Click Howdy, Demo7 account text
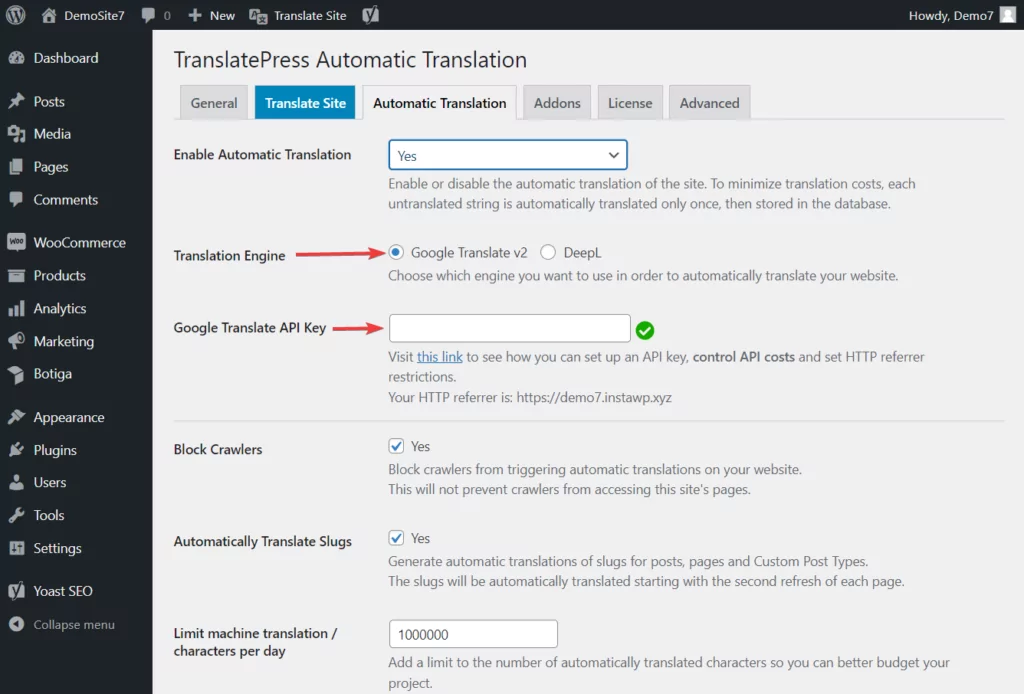1024x694 pixels. click(951, 16)
